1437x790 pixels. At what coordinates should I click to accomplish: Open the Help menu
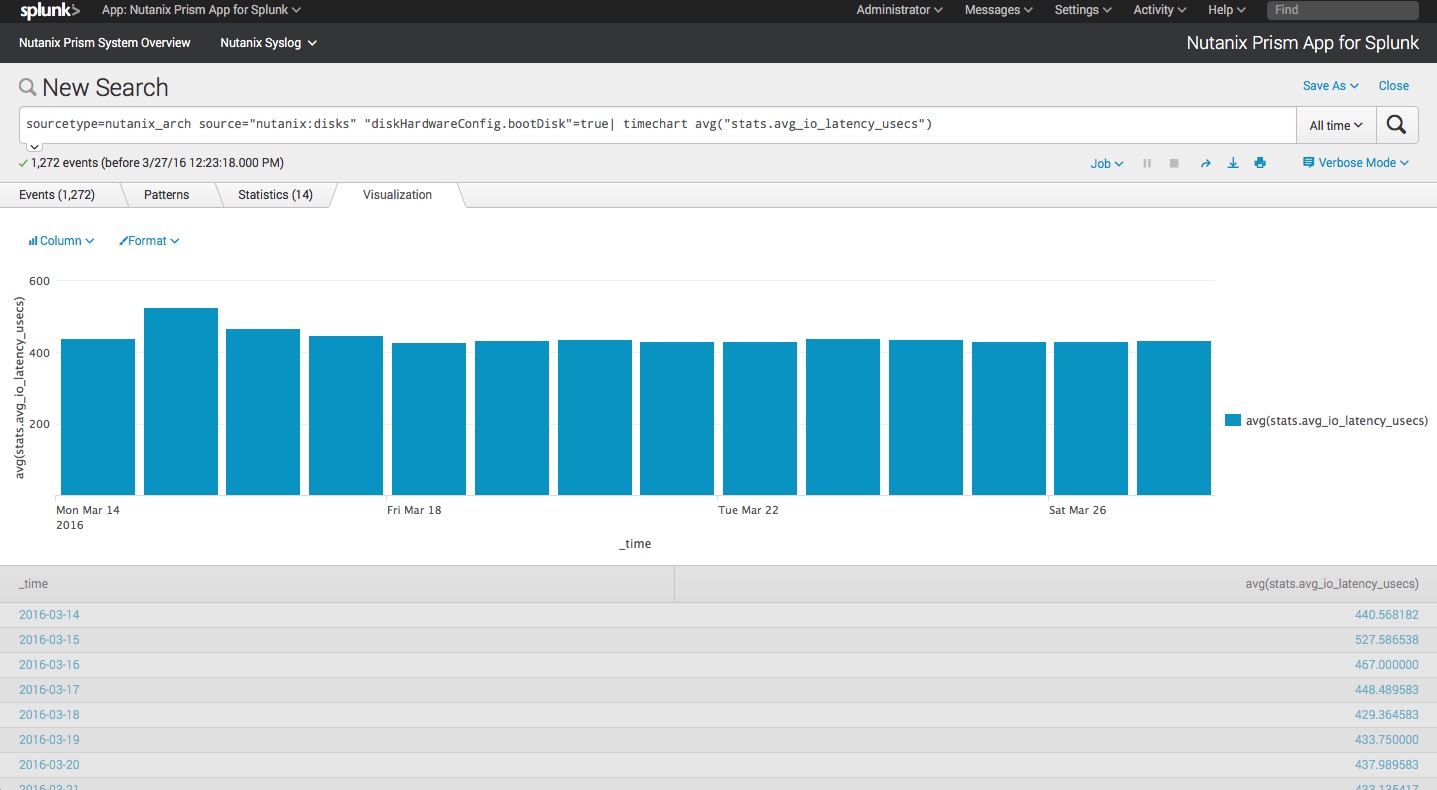1227,10
